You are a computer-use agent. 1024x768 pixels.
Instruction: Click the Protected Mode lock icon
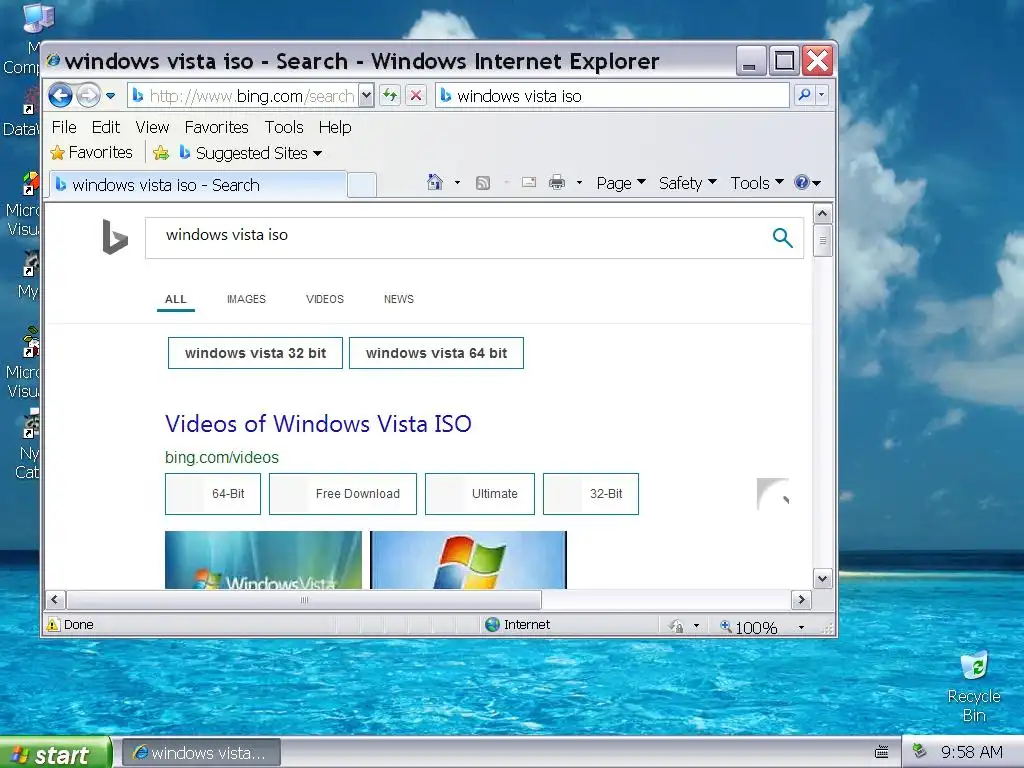[x=676, y=626]
